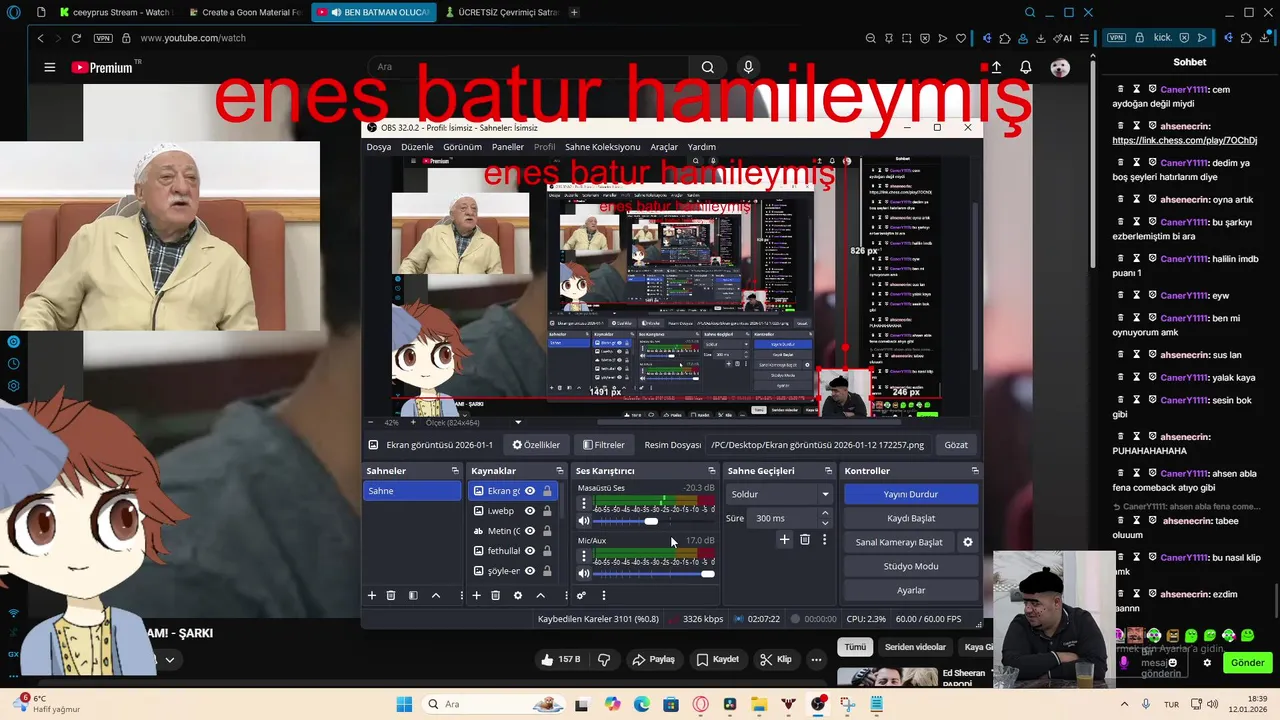Click Sanal Kamerayı Başlat button
1280x720 pixels.
click(899, 542)
